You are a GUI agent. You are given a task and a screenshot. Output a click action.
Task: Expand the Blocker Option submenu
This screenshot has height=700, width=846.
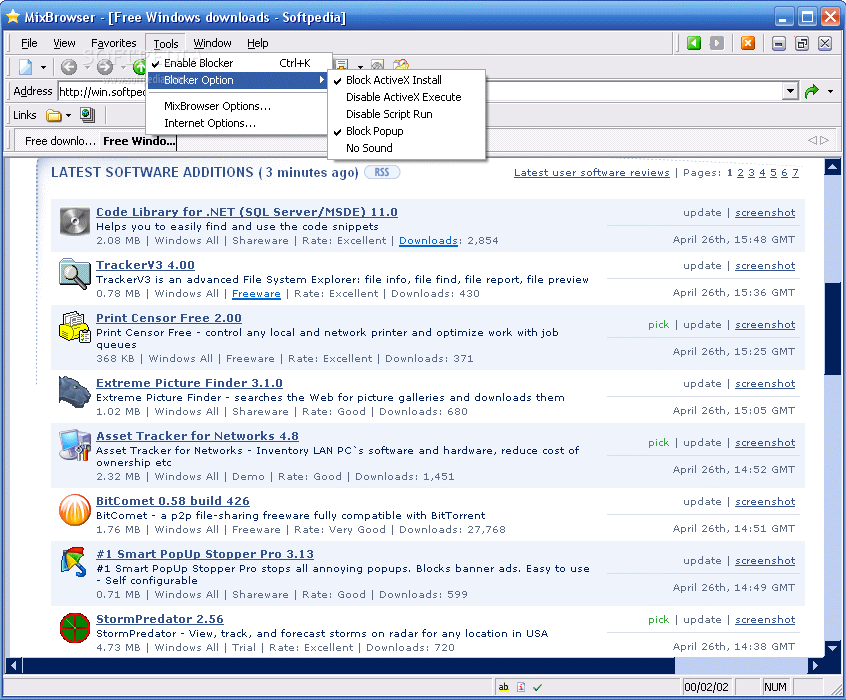(238, 80)
